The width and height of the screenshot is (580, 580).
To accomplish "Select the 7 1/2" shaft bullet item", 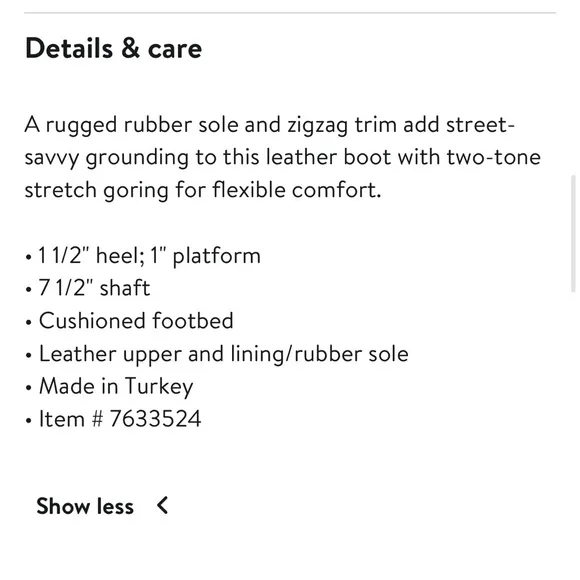I will [88, 288].
